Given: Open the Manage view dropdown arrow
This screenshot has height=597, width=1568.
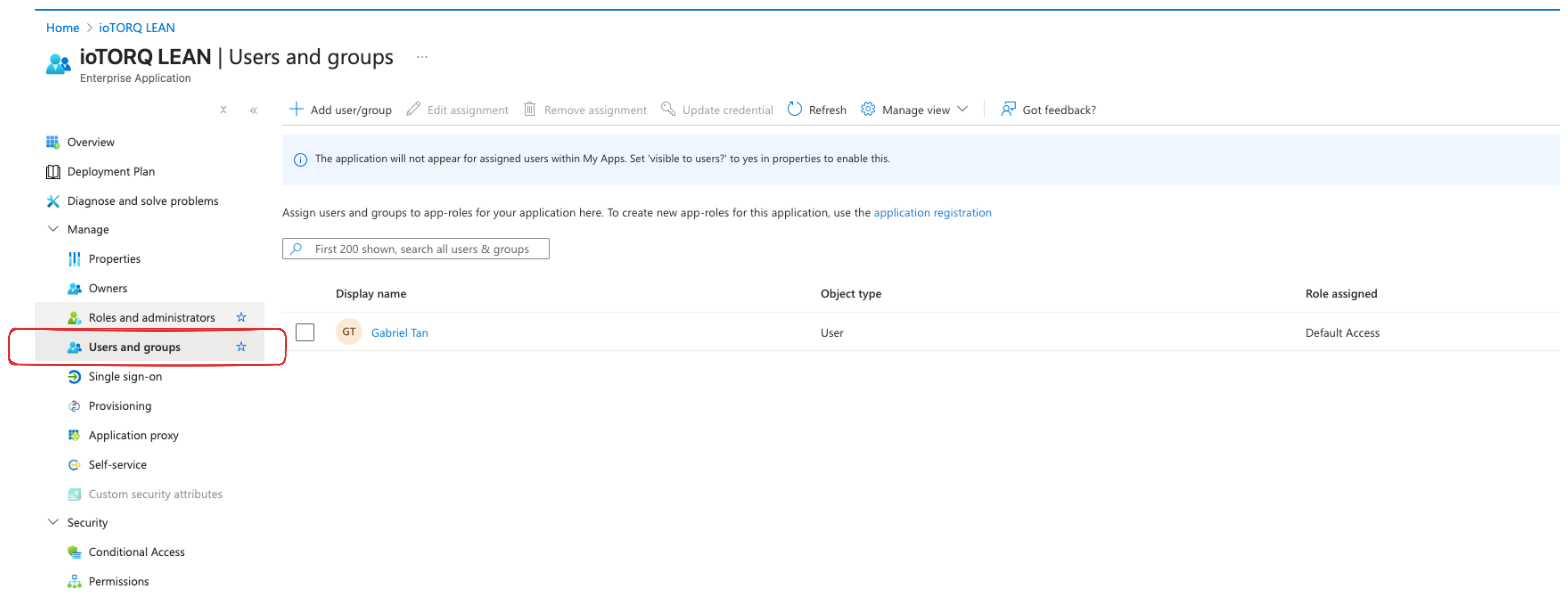Looking at the screenshot, I should 962,109.
